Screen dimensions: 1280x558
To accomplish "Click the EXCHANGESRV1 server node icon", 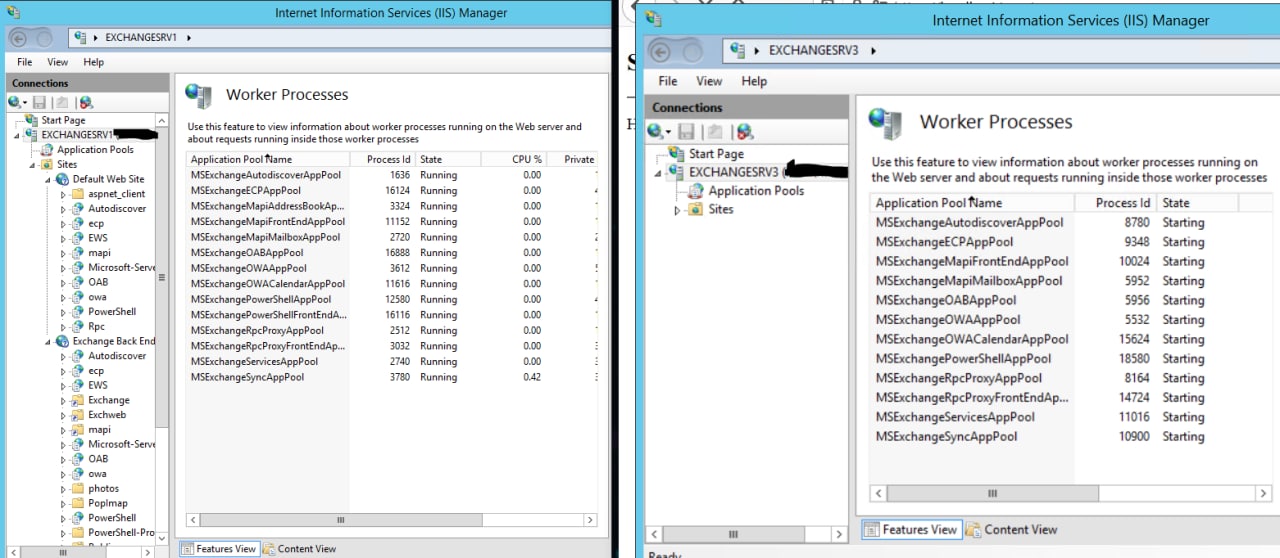I will [31, 135].
